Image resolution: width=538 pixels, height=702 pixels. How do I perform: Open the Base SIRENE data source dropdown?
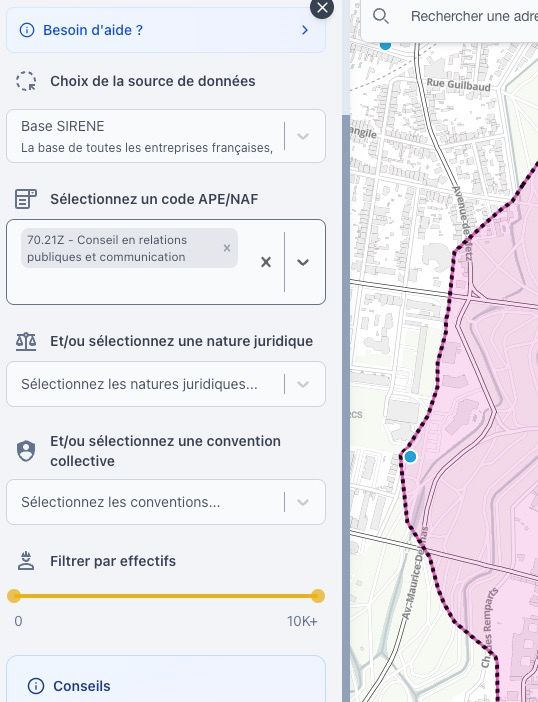point(166,136)
